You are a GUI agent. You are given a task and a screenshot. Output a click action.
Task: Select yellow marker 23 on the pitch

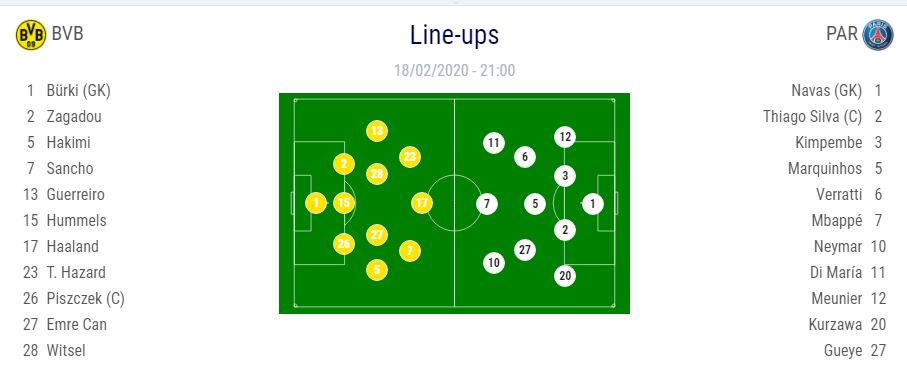(x=410, y=157)
